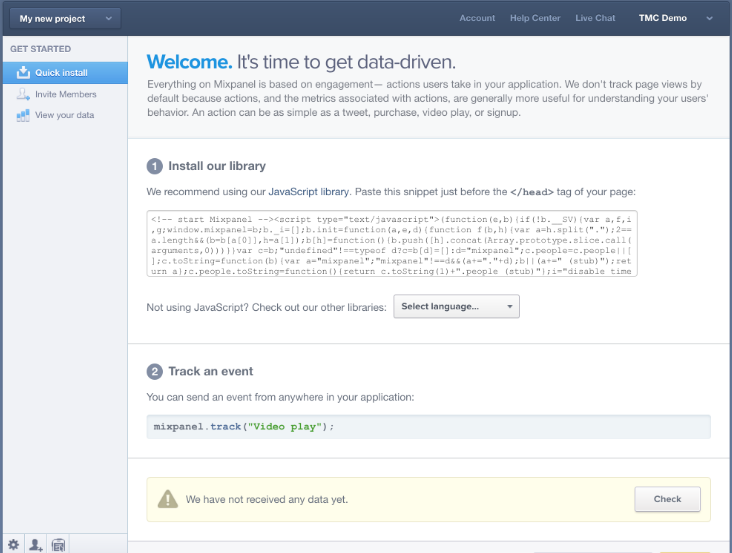Screen dimensions: 732x553
Task: Click the View your data chart icon
Action: 23,115
